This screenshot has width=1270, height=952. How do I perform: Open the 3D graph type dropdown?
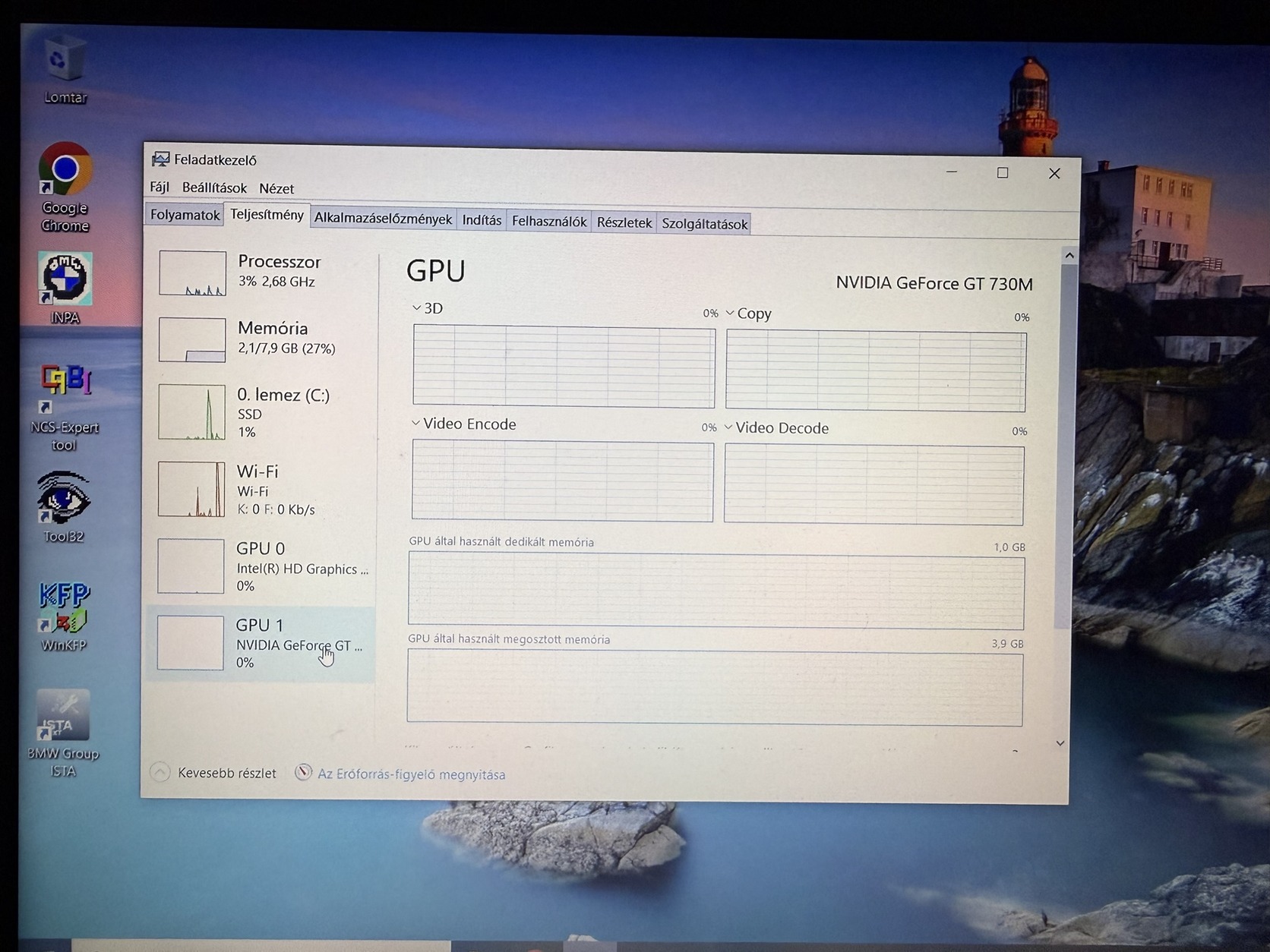click(x=416, y=307)
